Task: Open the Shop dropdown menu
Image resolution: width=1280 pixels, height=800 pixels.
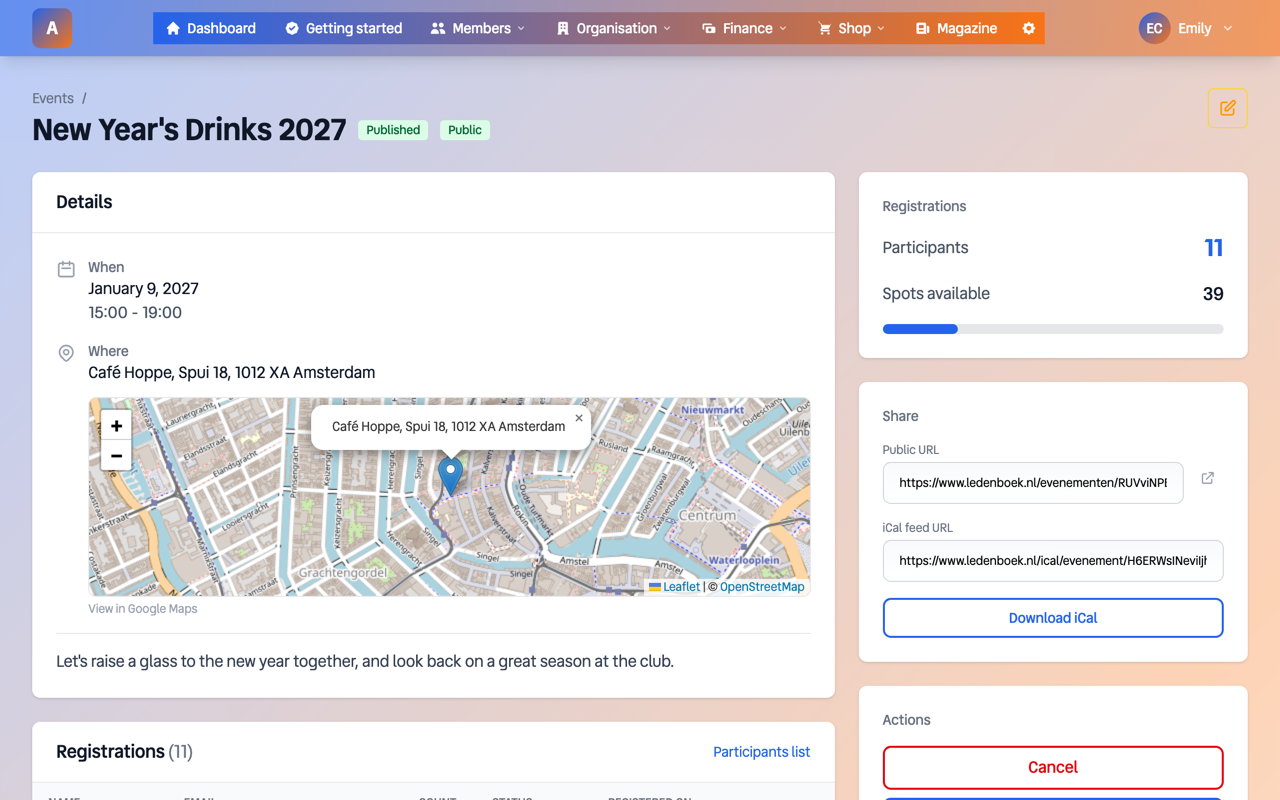Action: (851, 28)
